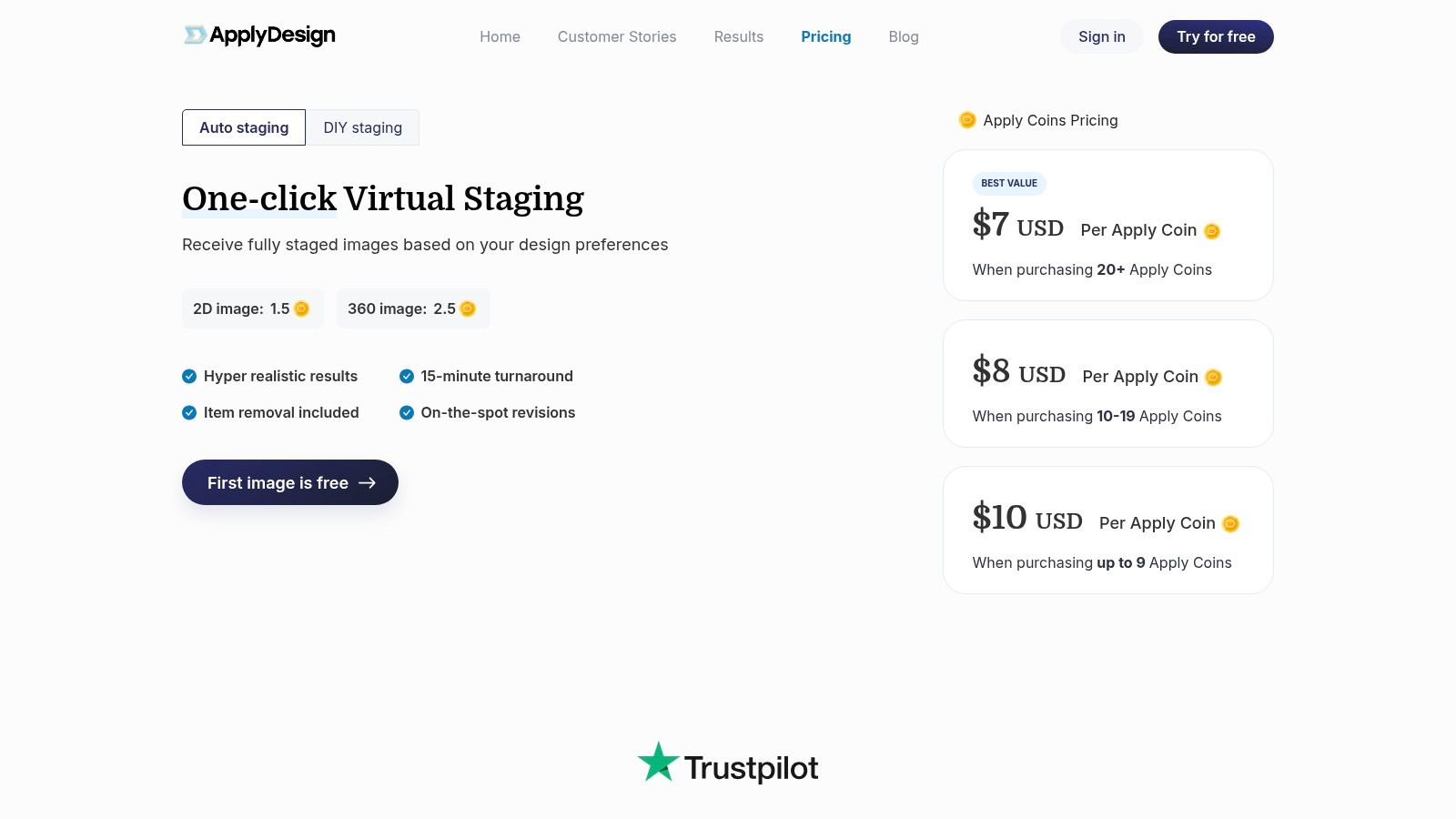Click the Item removal included checkmark
1456x819 pixels.
[x=189, y=413]
